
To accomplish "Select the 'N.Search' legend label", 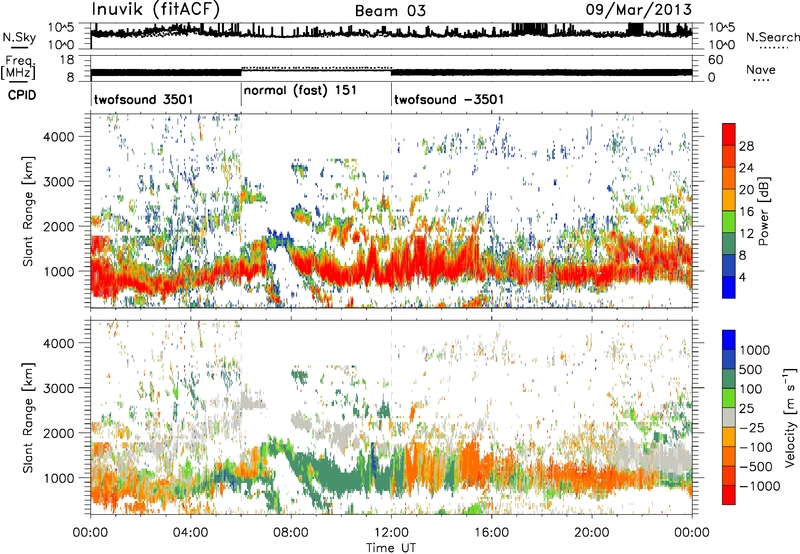I will click(x=772, y=37).
